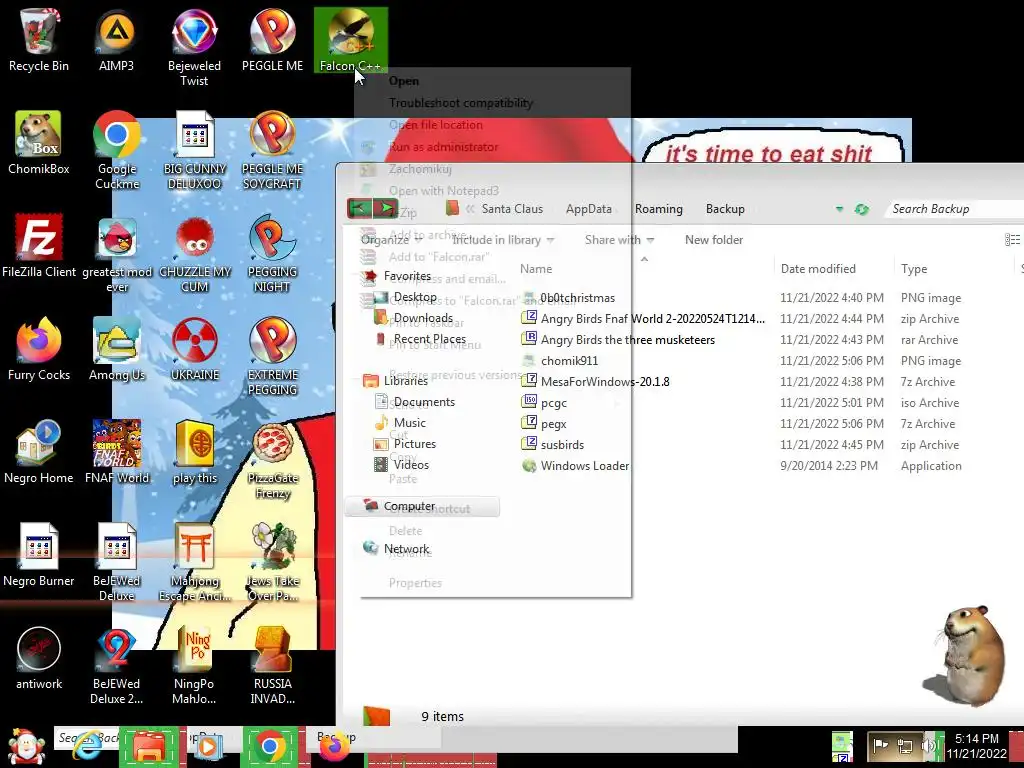Choose Open in the context menu
Screen dimensions: 1024x768
pyautogui.click(x=404, y=81)
